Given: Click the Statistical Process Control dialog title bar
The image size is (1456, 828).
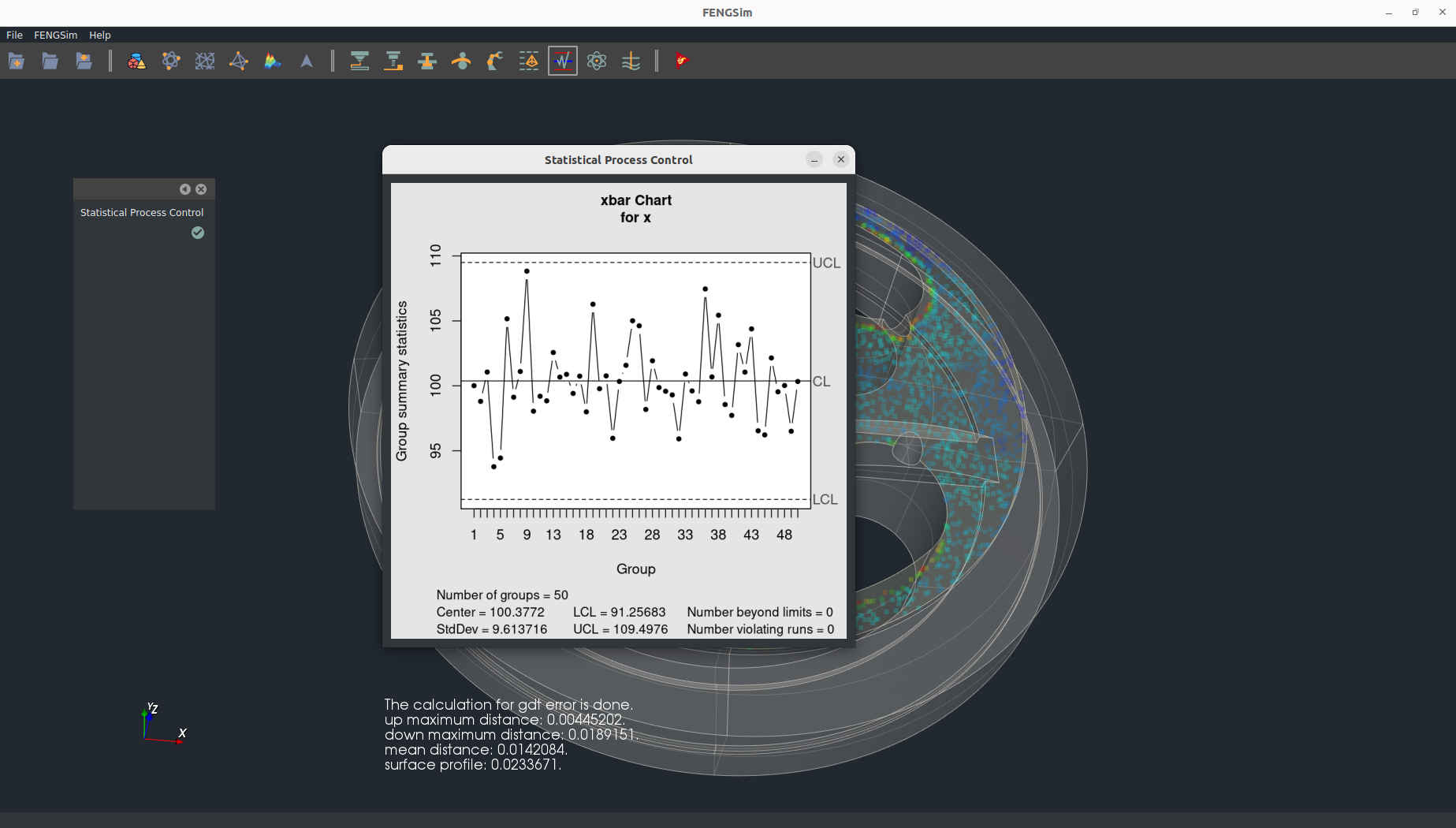Looking at the screenshot, I should (617, 160).
